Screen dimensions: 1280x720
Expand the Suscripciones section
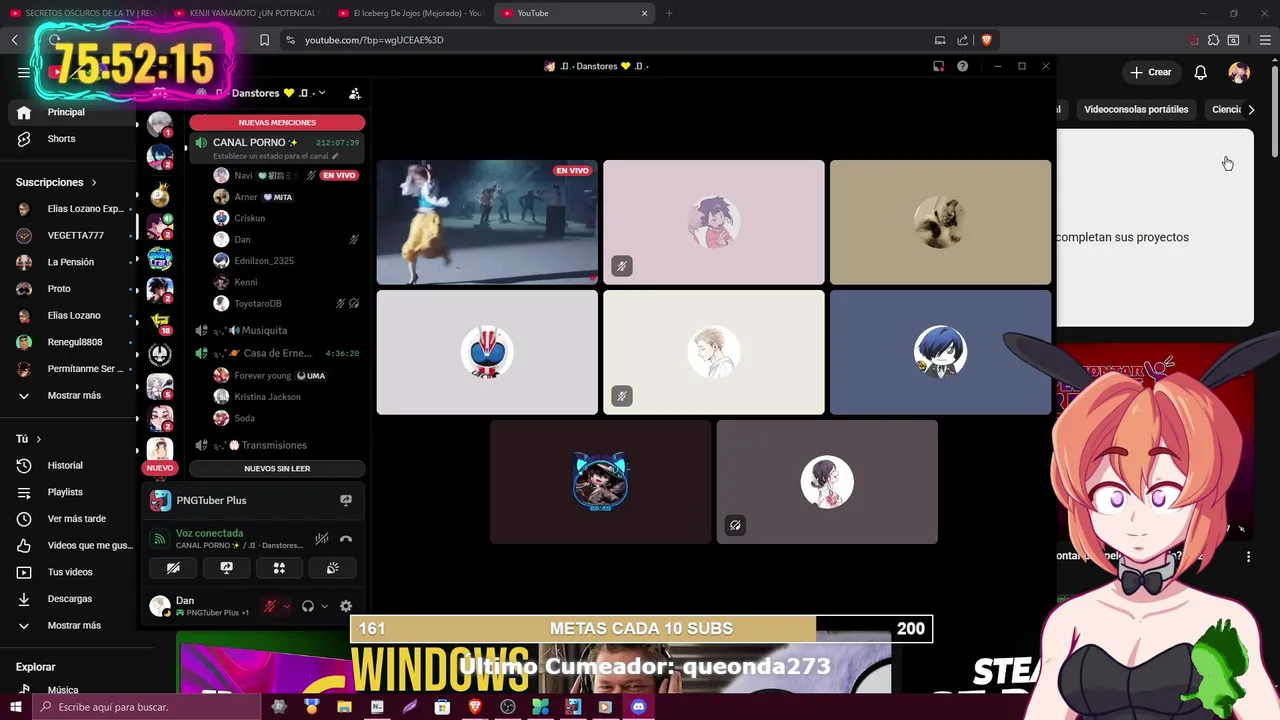pos(56,182)
